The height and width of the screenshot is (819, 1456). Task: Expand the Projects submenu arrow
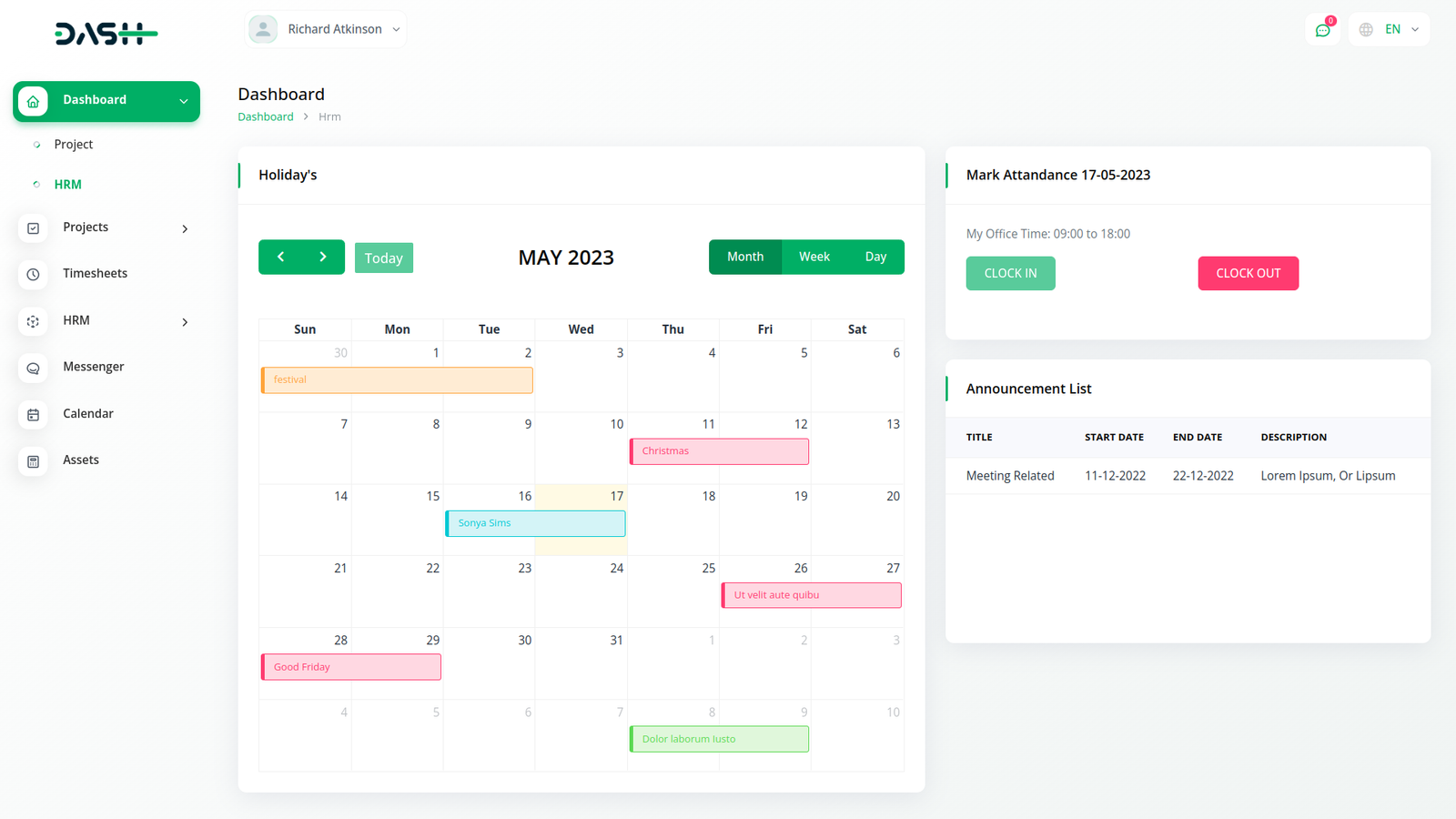(185, 228)
